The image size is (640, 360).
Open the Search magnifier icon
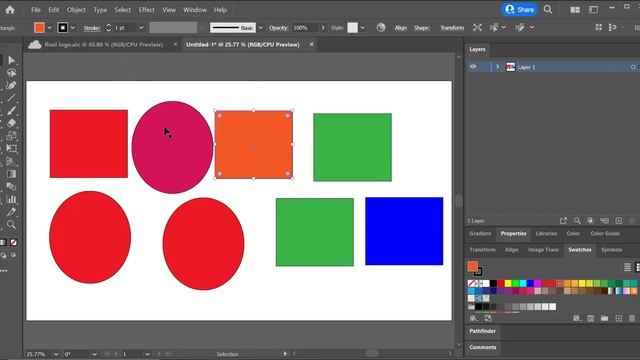click(548, 9)
